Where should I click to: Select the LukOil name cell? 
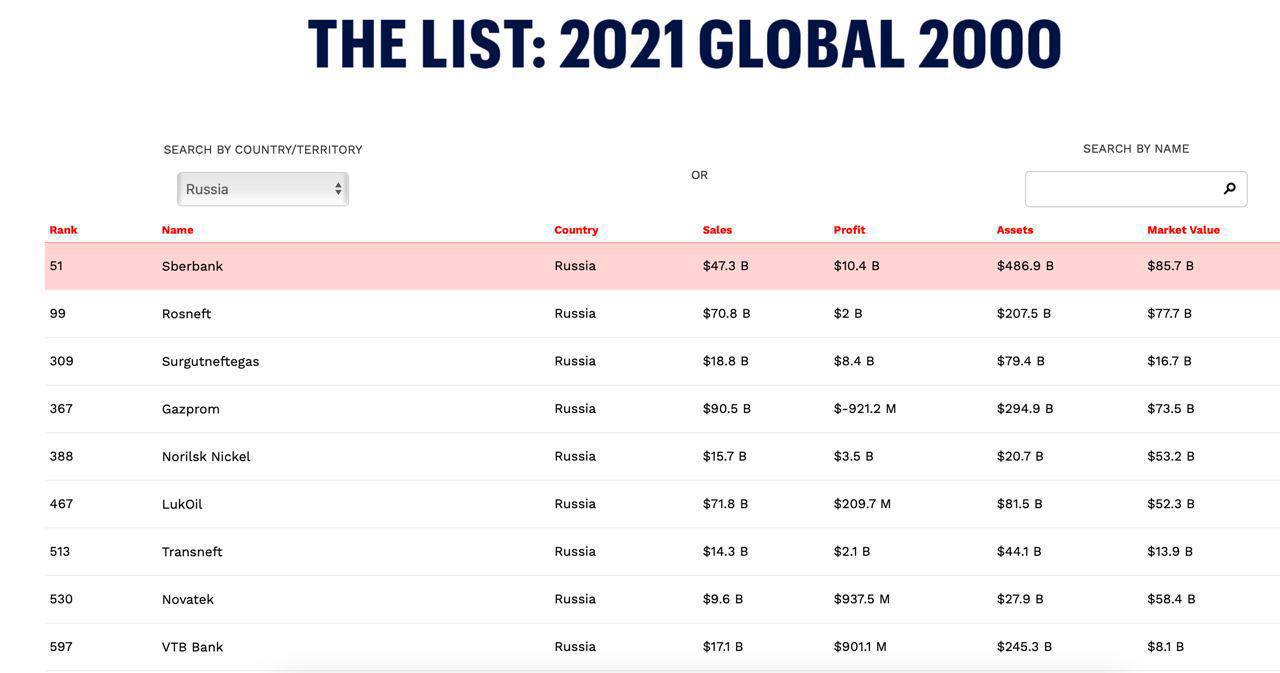click(182, 504)
